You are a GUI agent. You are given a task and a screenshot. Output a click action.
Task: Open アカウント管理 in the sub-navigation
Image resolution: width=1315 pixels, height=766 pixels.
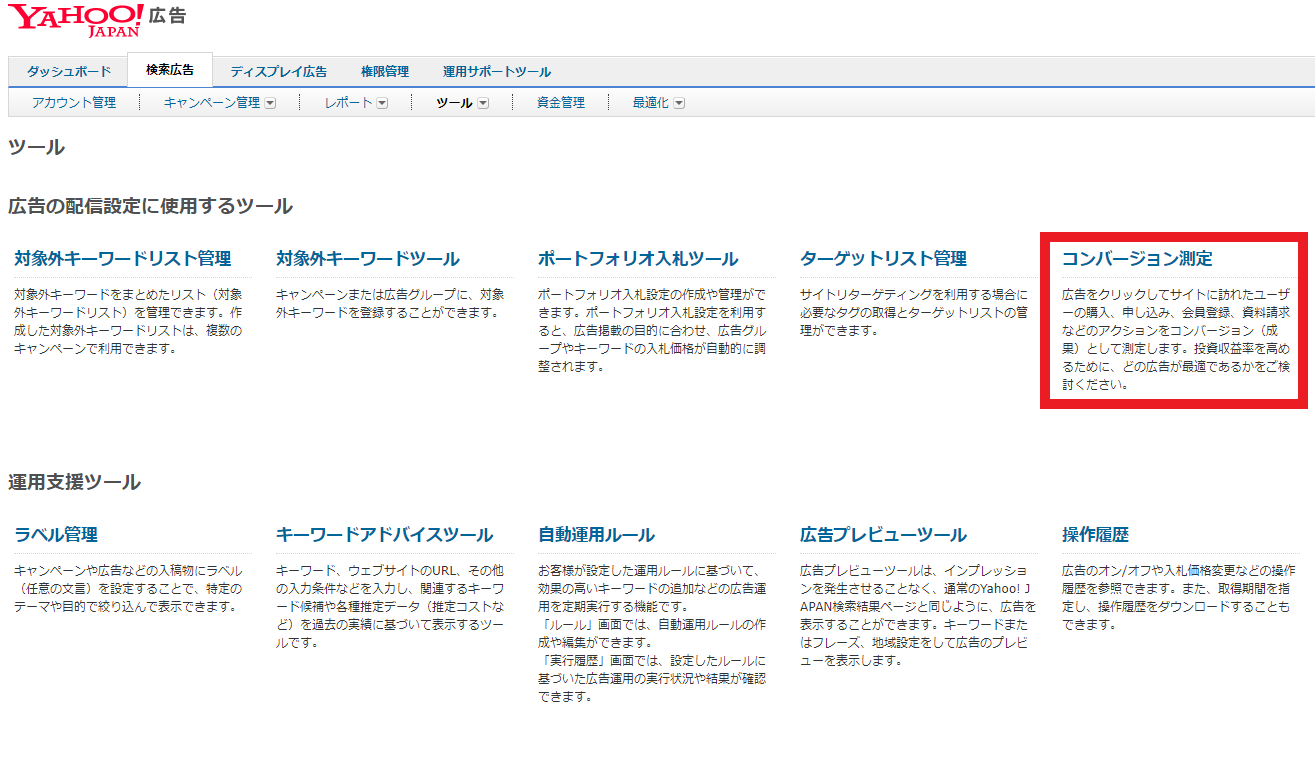(74, 102)
